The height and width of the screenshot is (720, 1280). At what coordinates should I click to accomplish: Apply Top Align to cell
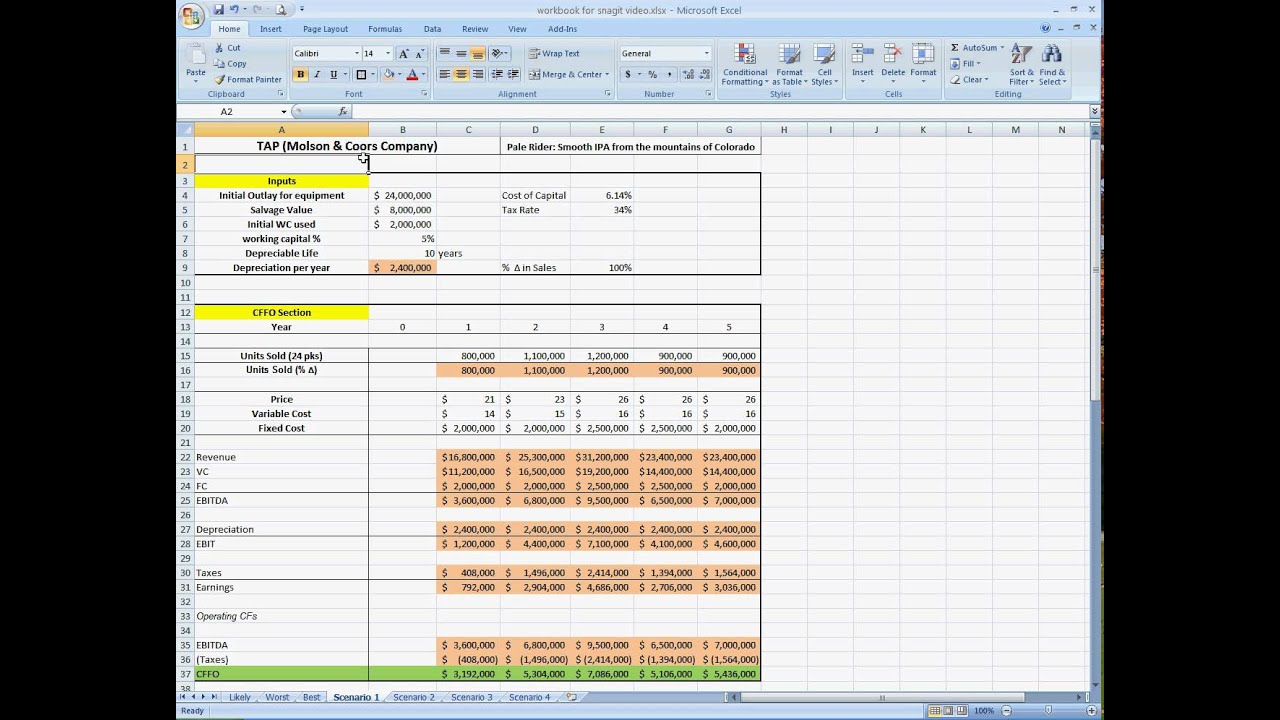coord(444,53)
